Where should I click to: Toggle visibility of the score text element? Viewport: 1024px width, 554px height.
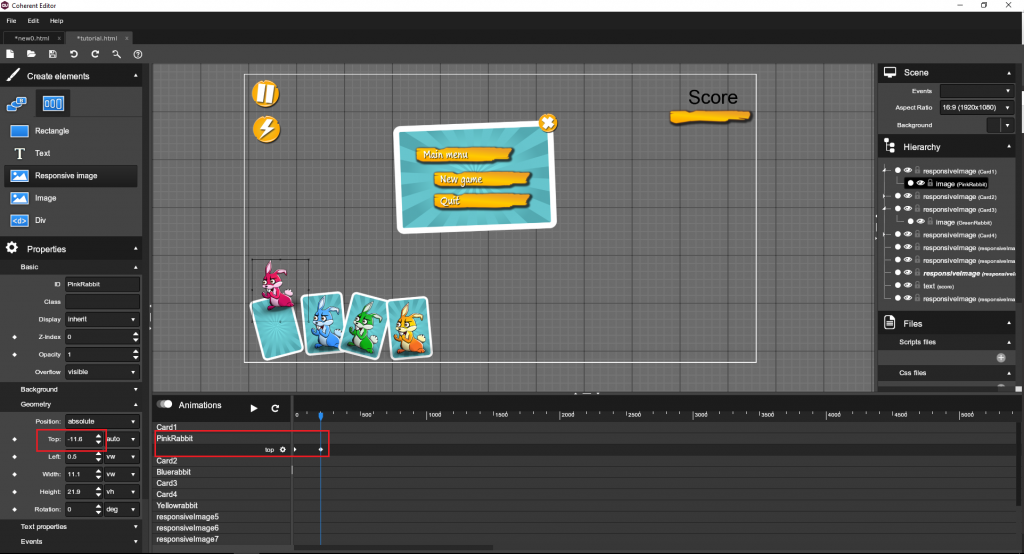(x=908, y=286)
